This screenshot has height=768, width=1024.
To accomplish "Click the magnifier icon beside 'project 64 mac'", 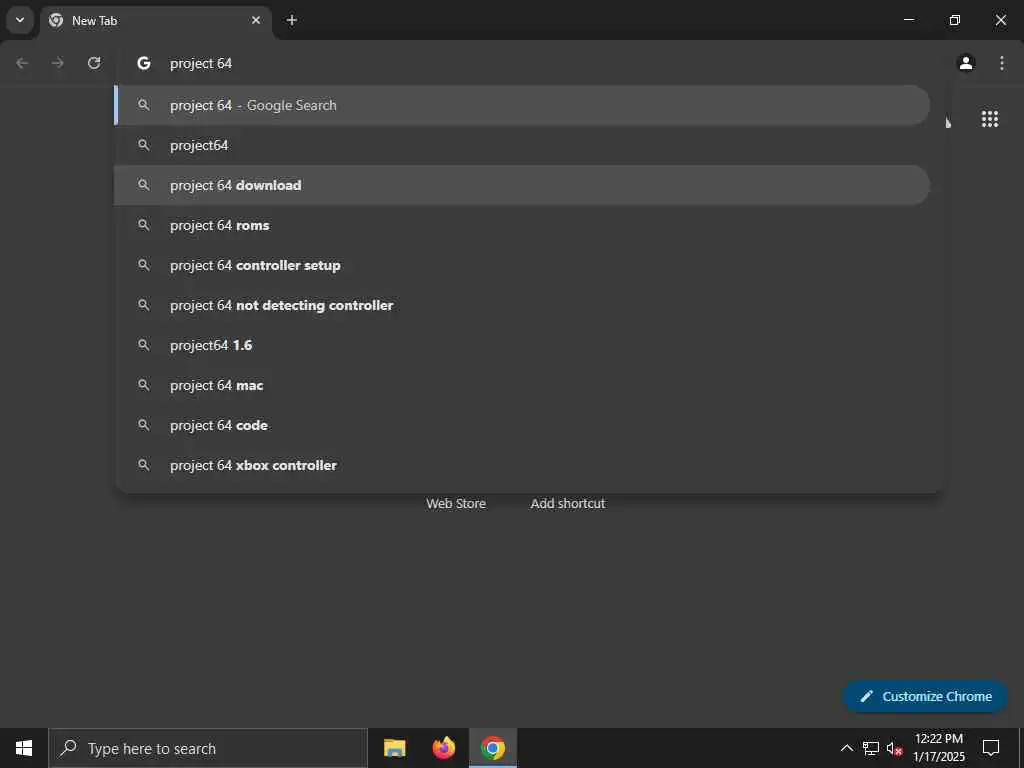I will 144,385.
